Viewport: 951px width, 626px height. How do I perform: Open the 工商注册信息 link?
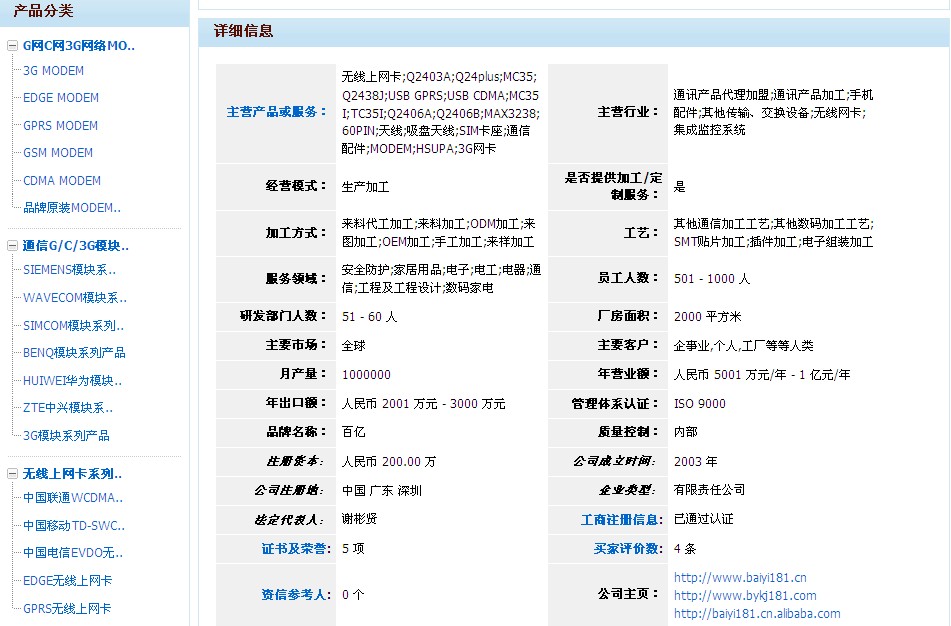click(622, 520)
